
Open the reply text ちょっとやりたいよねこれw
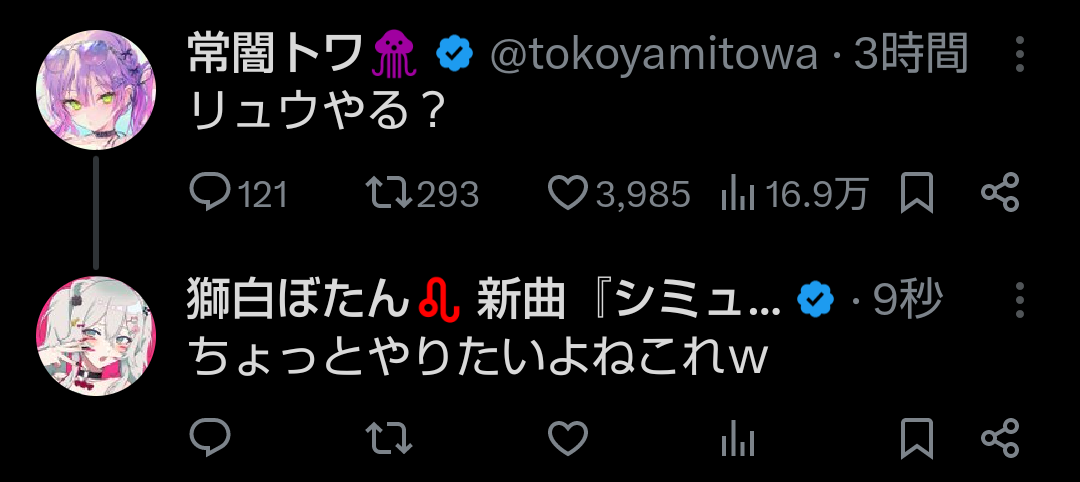[x=477, y=359]
